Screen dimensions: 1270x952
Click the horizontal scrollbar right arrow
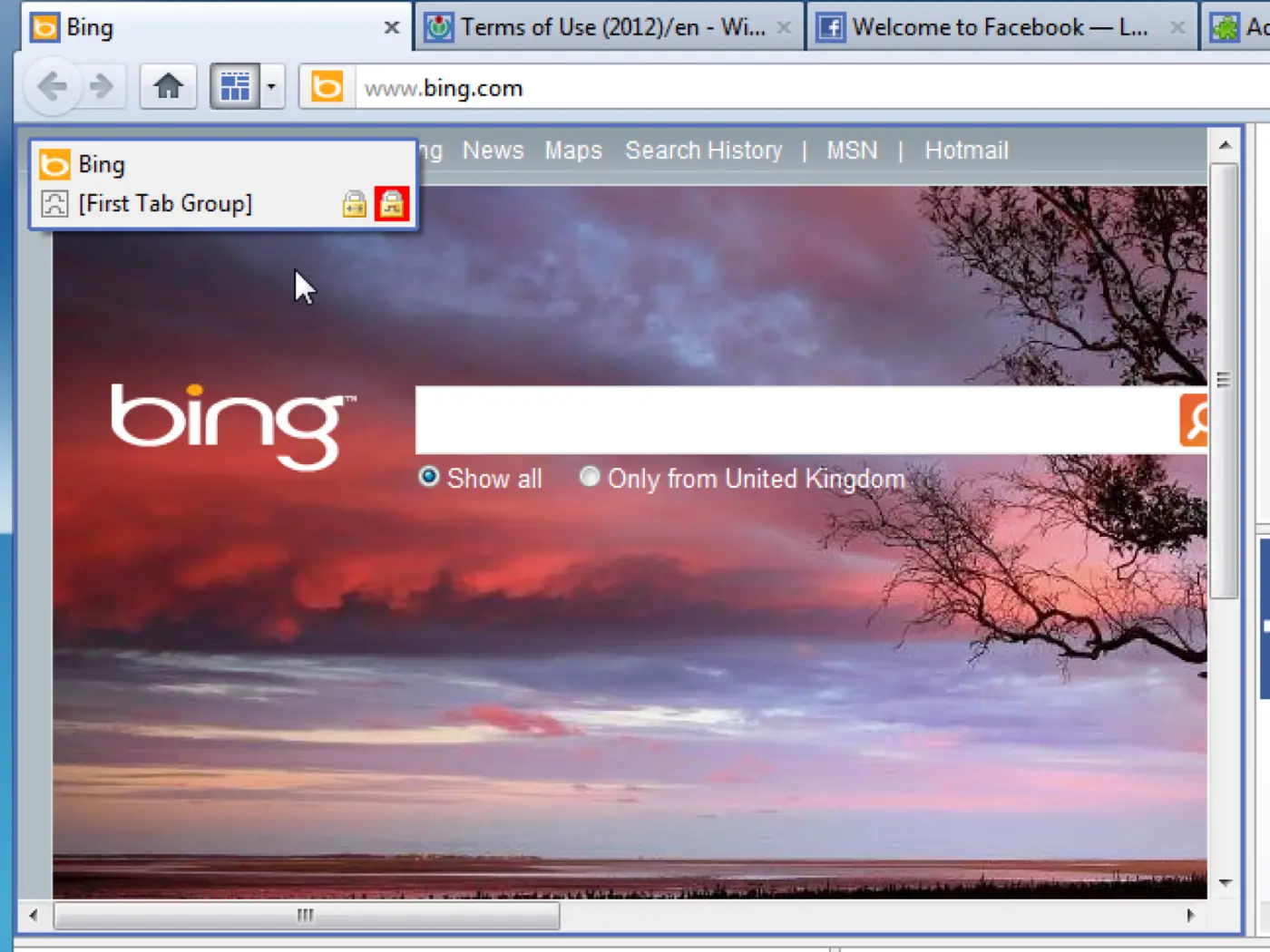(x=1190, y=915)
